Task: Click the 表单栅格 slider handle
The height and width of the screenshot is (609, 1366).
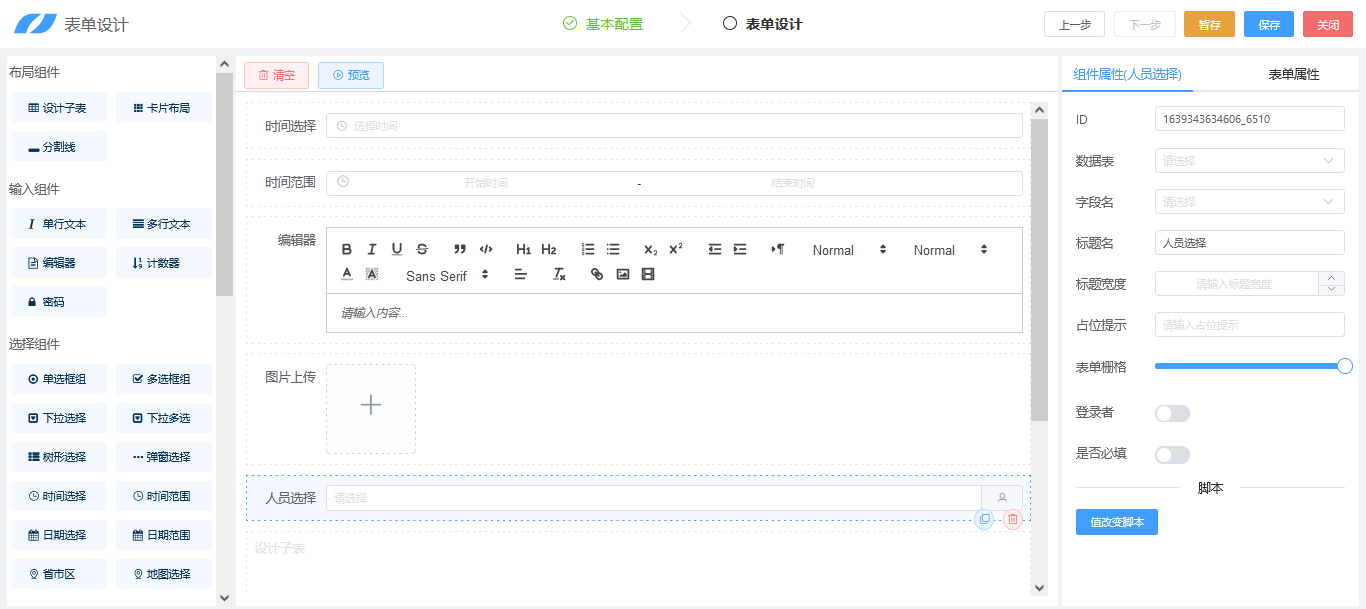Action: [1345, 366]
